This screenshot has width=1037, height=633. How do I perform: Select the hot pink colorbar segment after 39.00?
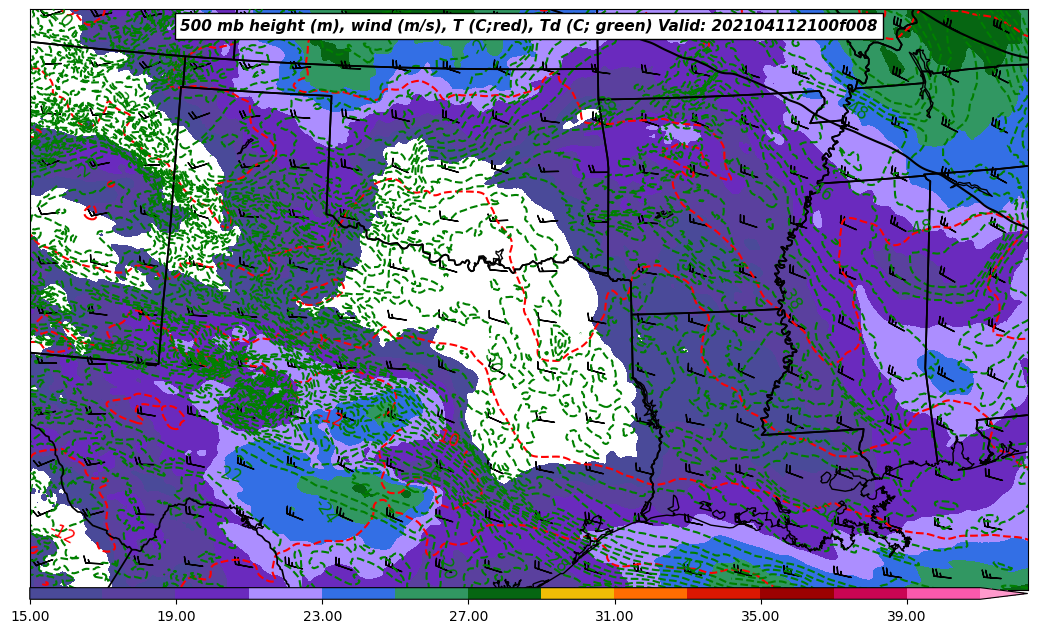click(943, 593)
